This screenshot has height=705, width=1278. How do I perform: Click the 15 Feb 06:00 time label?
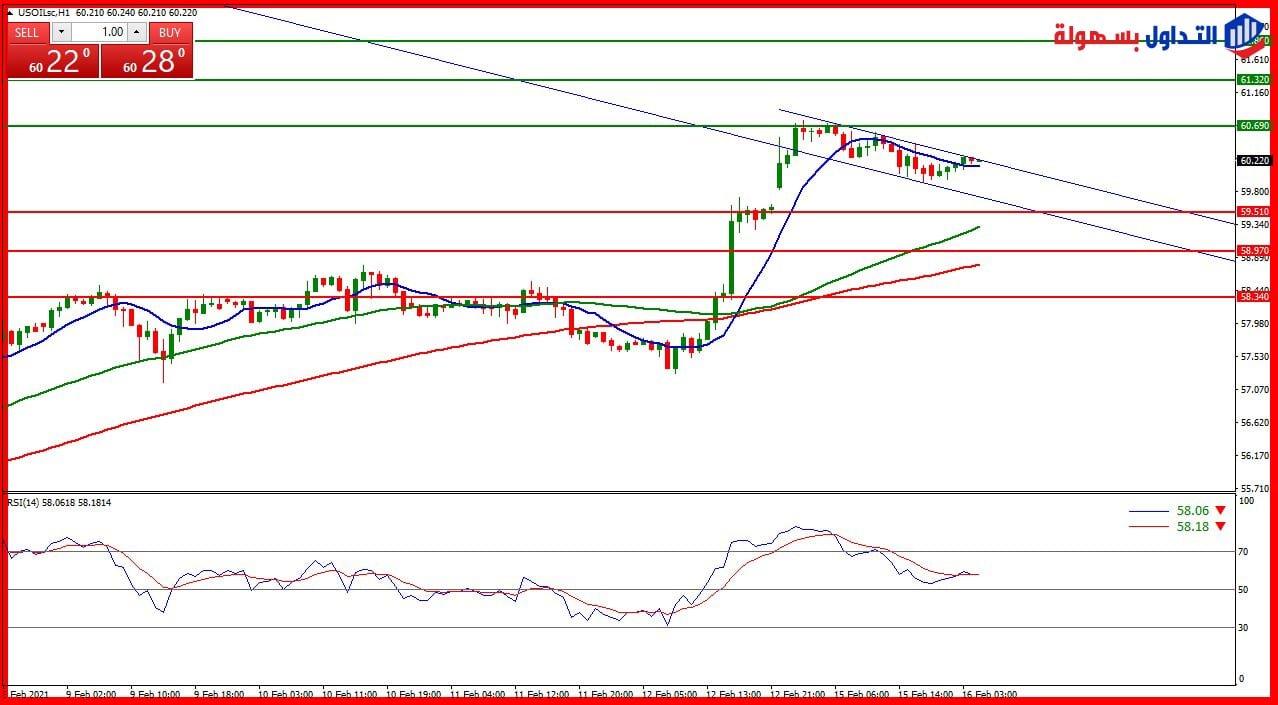[x=862, y=693]
